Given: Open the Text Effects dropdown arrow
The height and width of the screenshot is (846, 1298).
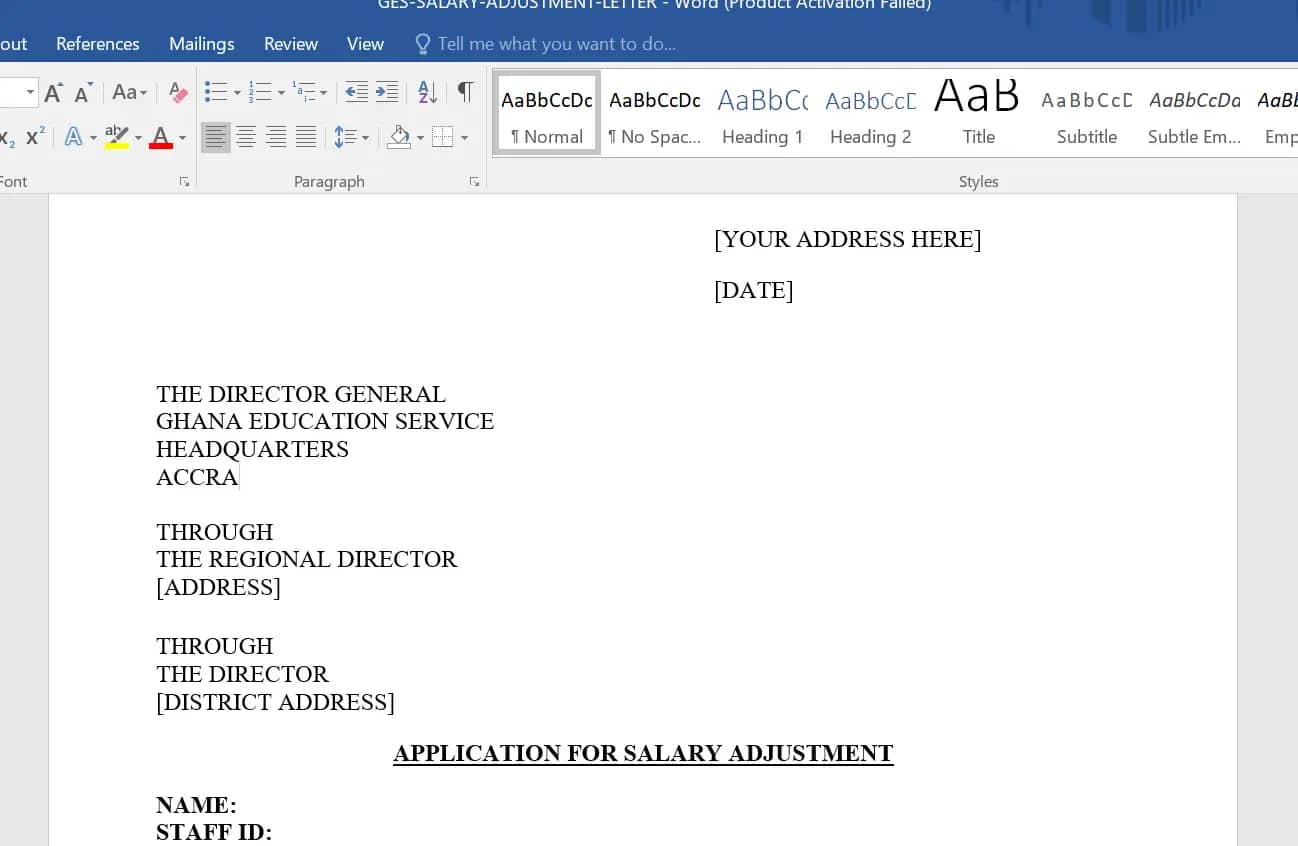Looking at the screenshot, I should [93, 137].
